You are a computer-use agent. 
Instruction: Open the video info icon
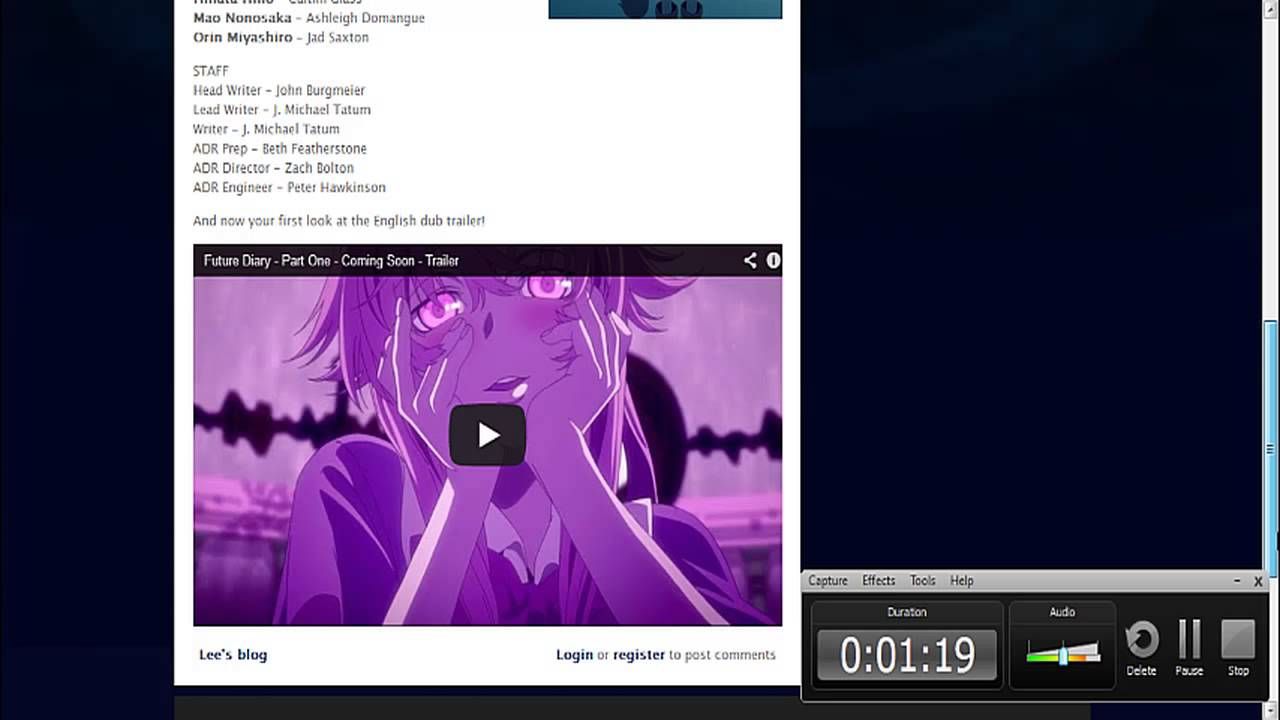773,260
